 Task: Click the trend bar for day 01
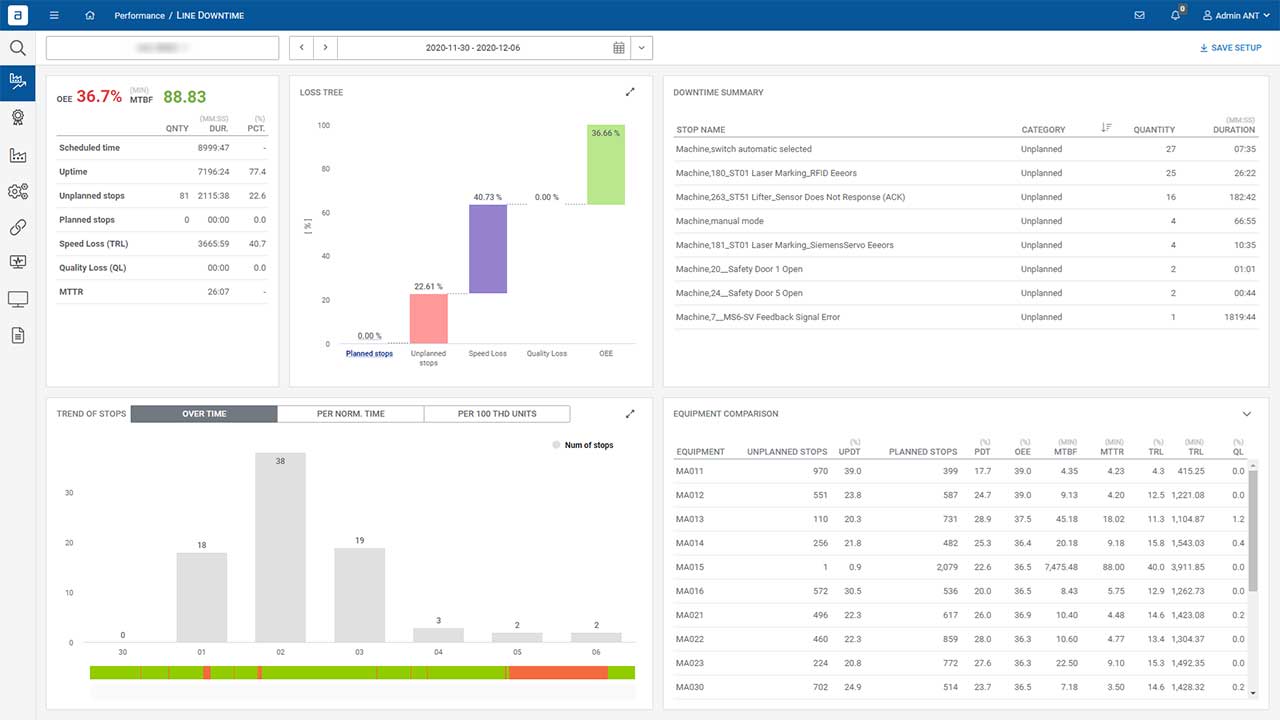[x=202, y=597]
